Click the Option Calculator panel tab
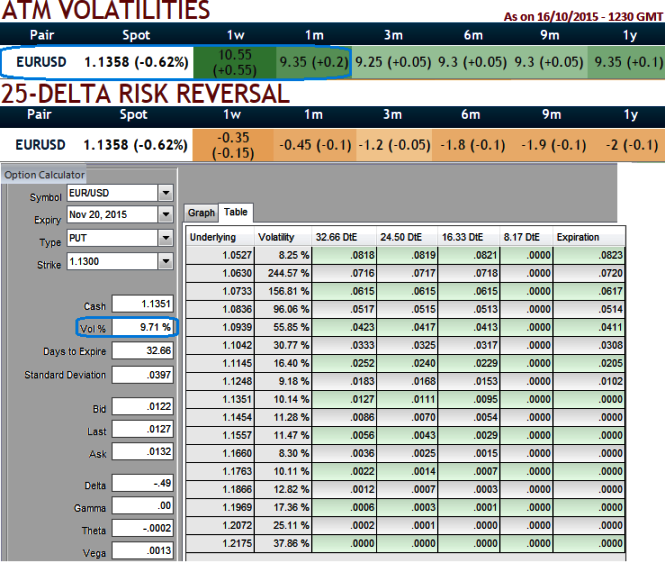The width and height of the screenshot is (665, 563). coord(35,175)
